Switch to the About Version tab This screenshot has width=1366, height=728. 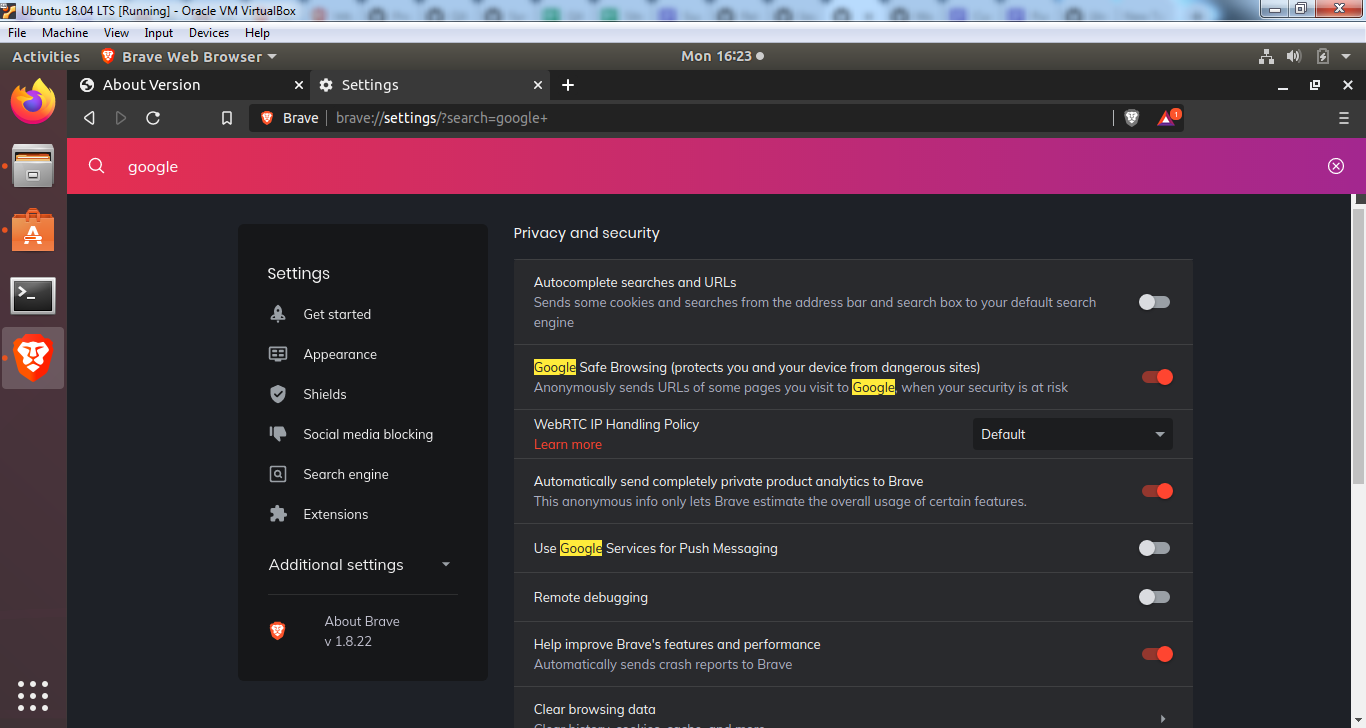click(x=192, y=85)
